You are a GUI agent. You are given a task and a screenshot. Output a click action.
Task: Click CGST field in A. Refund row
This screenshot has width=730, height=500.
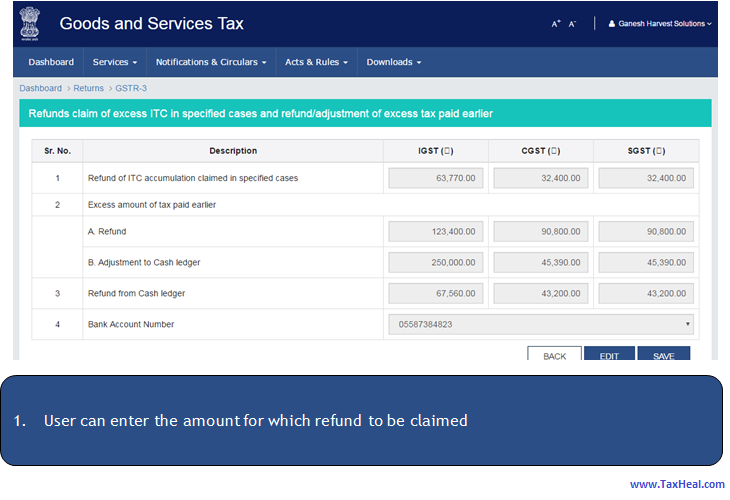(541, 232)
